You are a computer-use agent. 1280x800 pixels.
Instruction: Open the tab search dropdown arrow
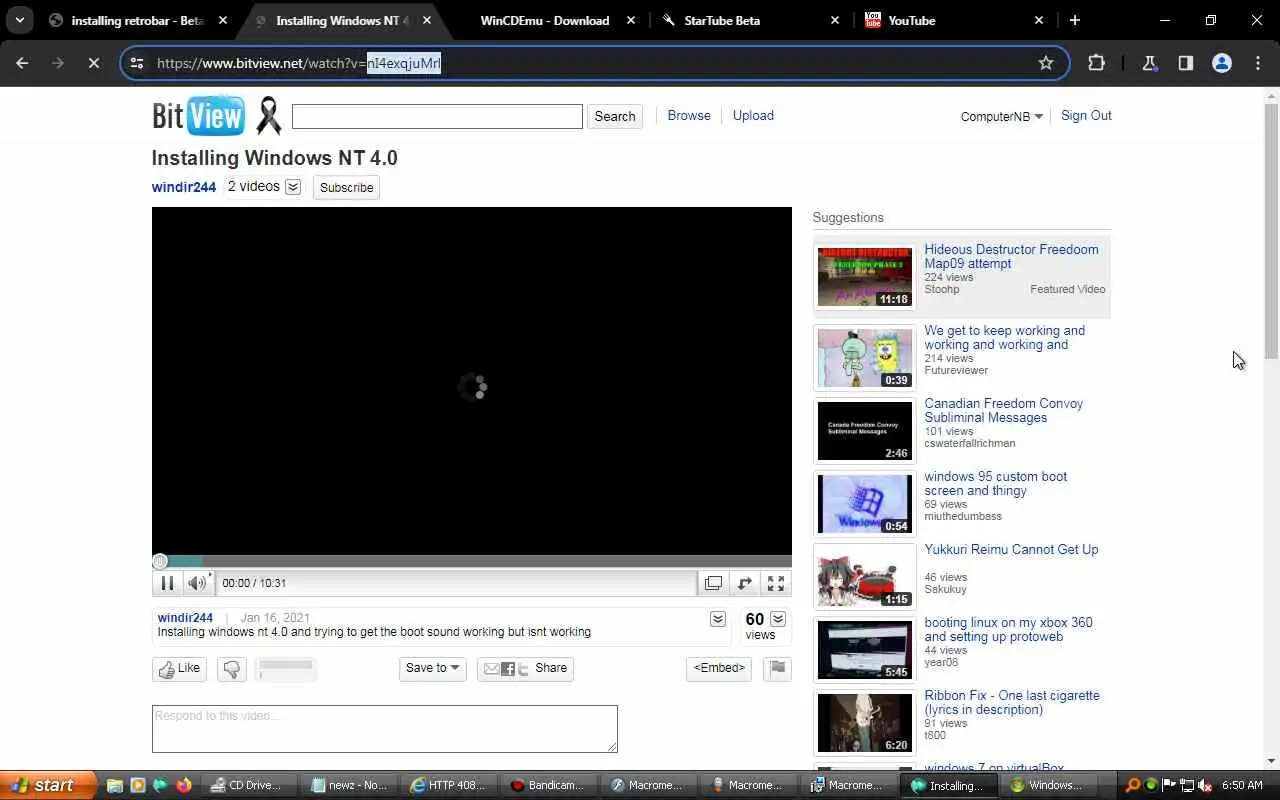click(19, 20)
